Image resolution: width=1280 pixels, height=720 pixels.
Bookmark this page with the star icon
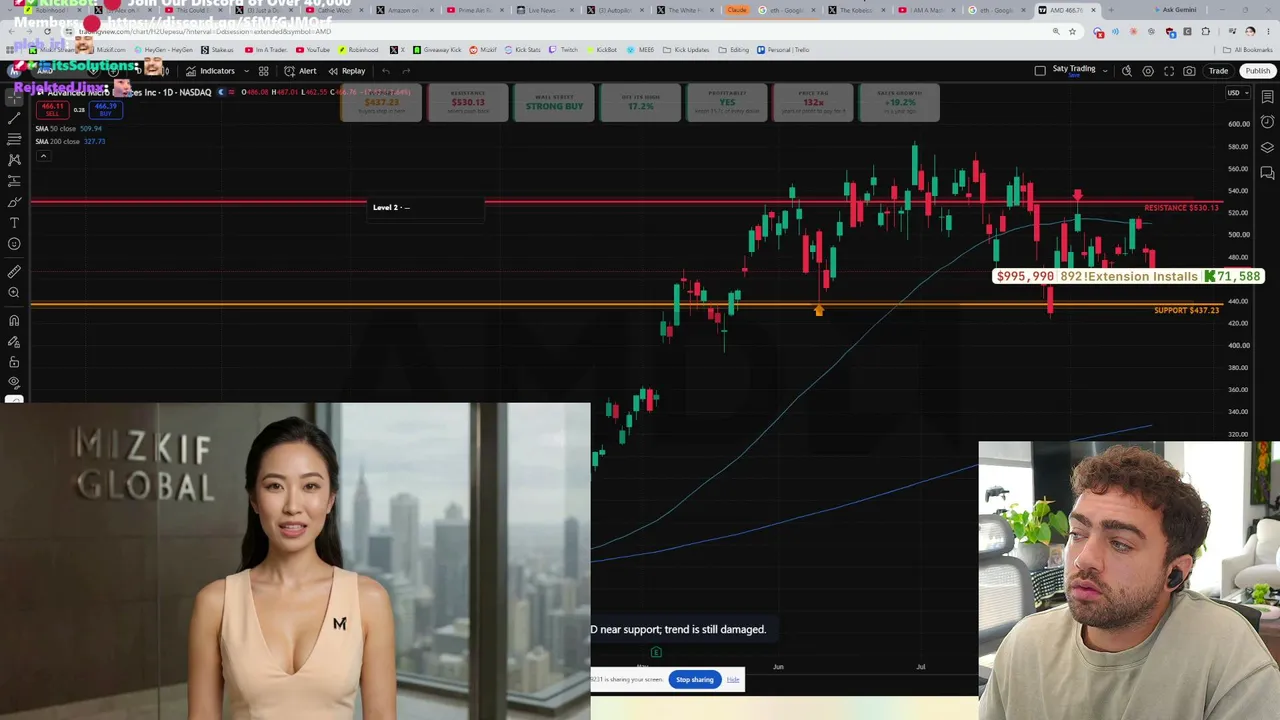pyautogui.click(x=1072, y=31)
